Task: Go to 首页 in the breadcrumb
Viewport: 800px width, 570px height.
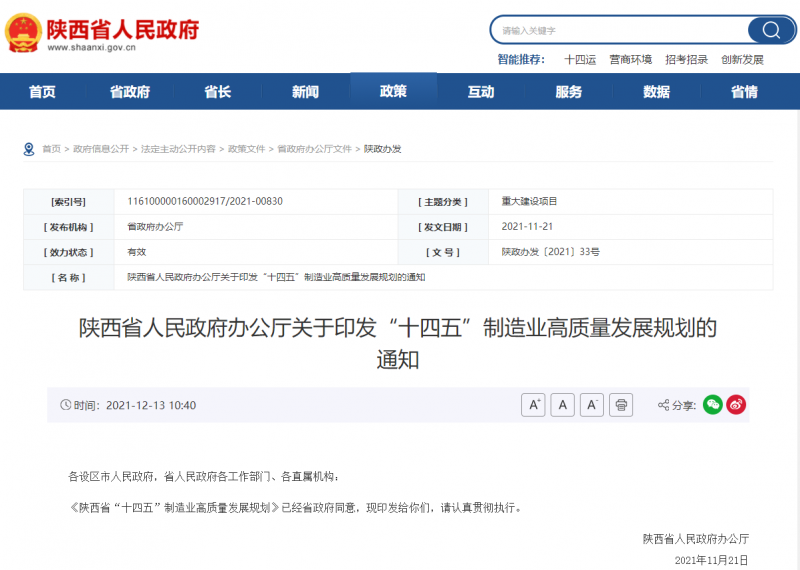Action: 52,149
